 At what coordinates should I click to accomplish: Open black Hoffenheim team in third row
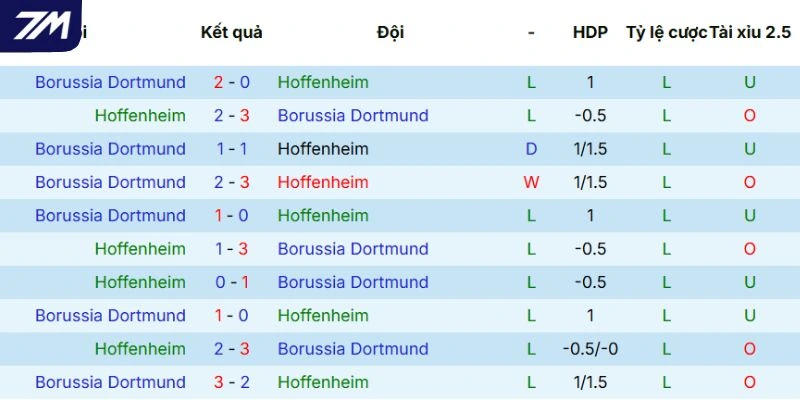323,149
